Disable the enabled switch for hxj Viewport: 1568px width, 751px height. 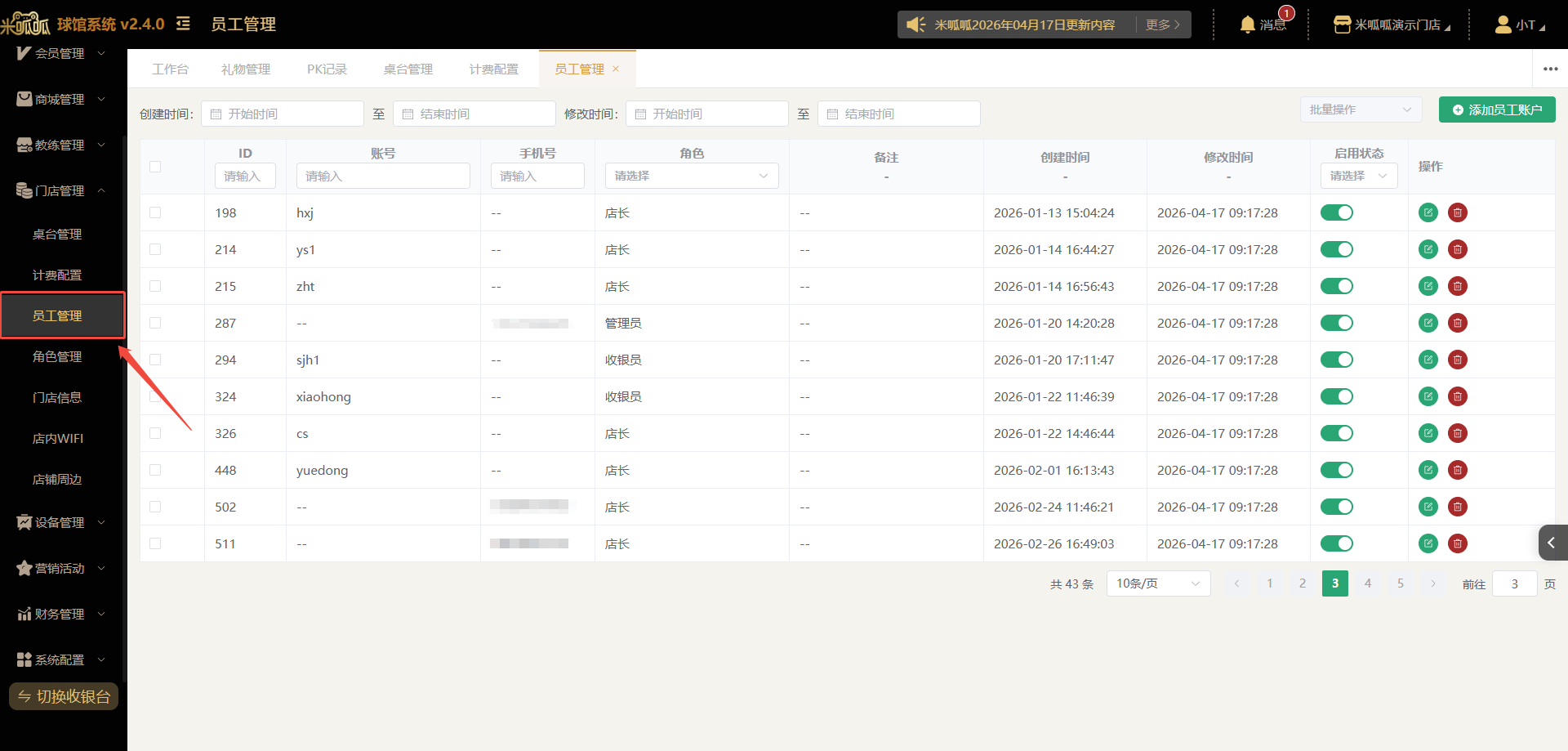tap(1337, 212)
